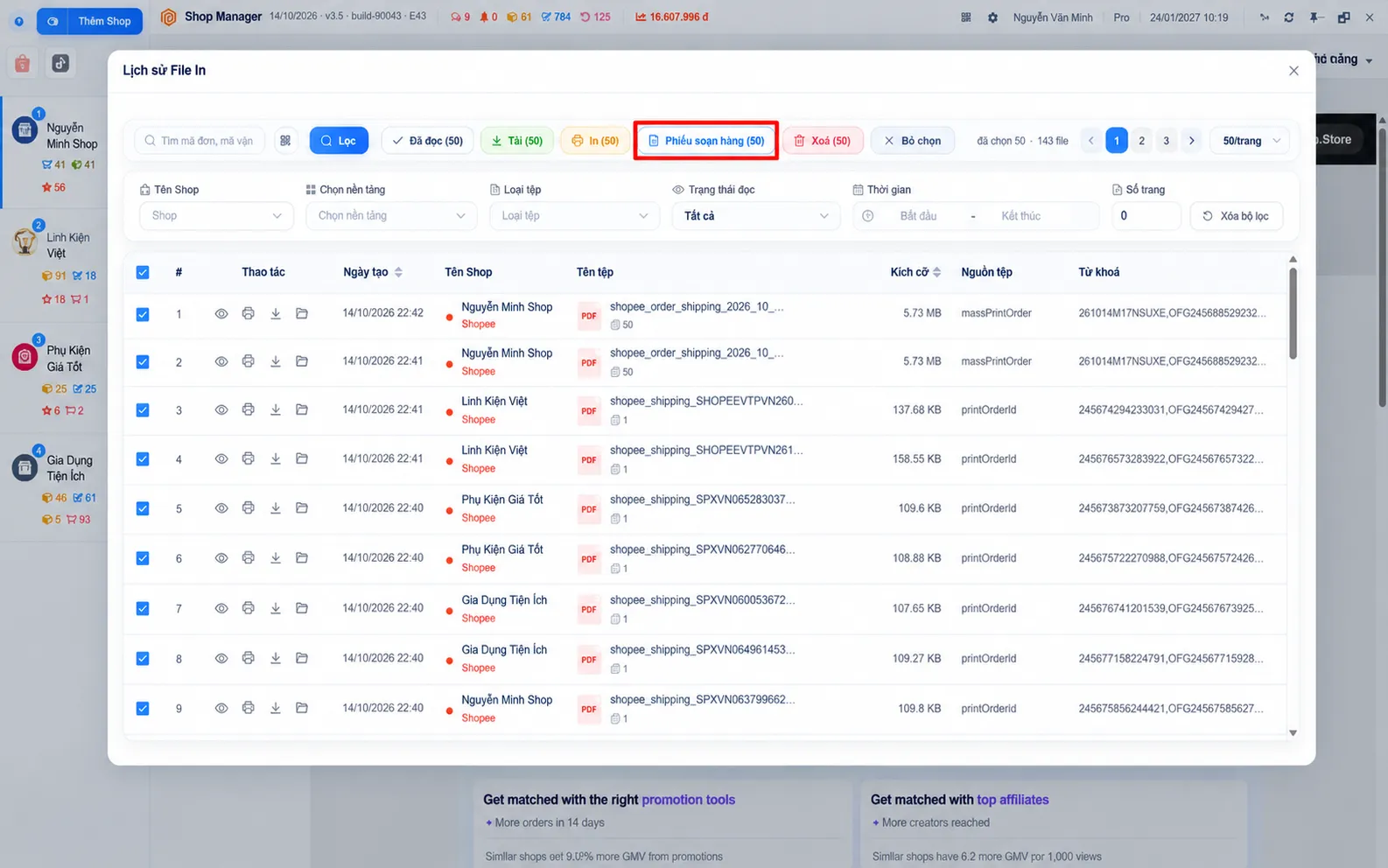Go to page 3 of file list
Image resolution: width=1388 pixels, height=868 pixels.
tap(1166, 141)
